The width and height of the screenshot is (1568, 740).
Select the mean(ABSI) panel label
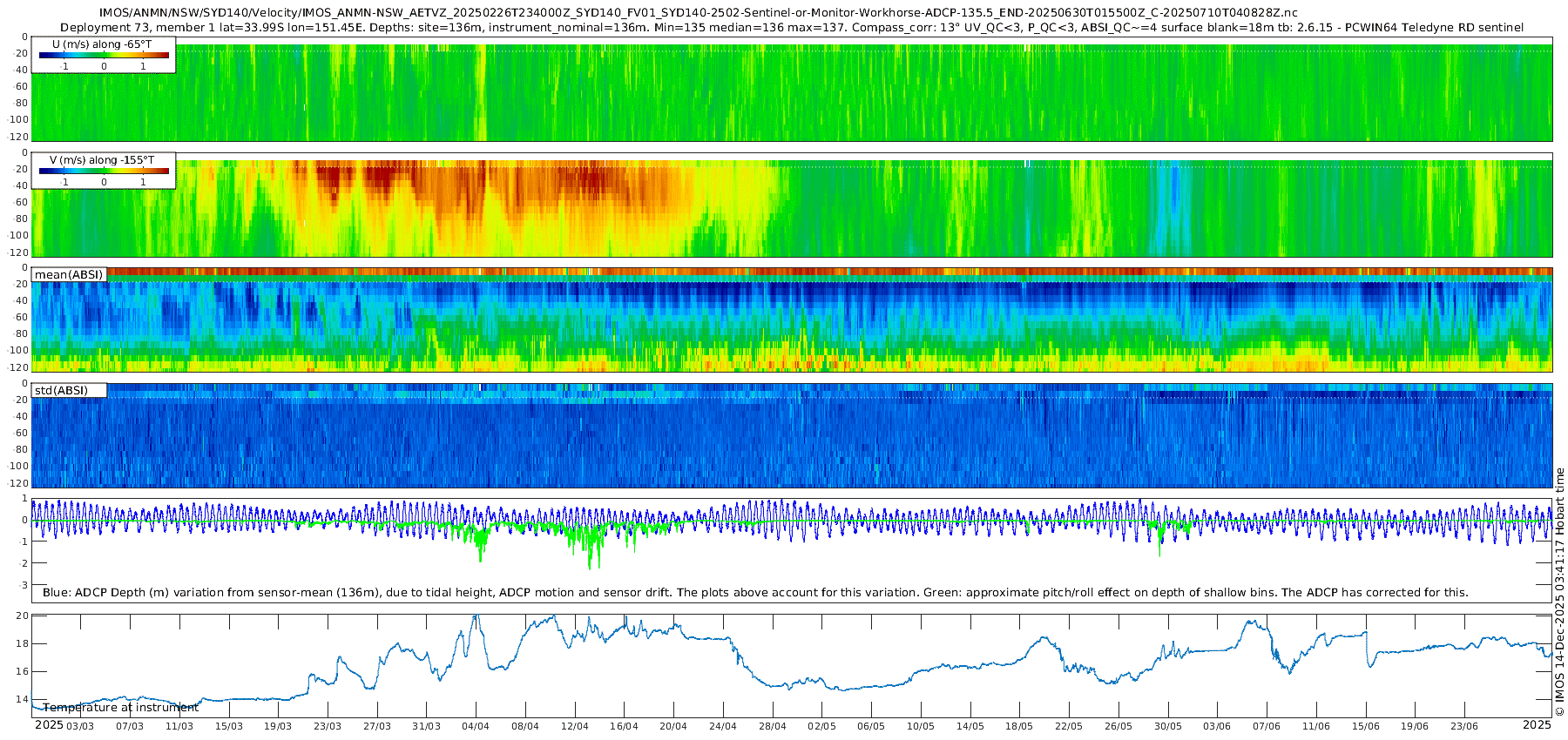pos(69,275)
